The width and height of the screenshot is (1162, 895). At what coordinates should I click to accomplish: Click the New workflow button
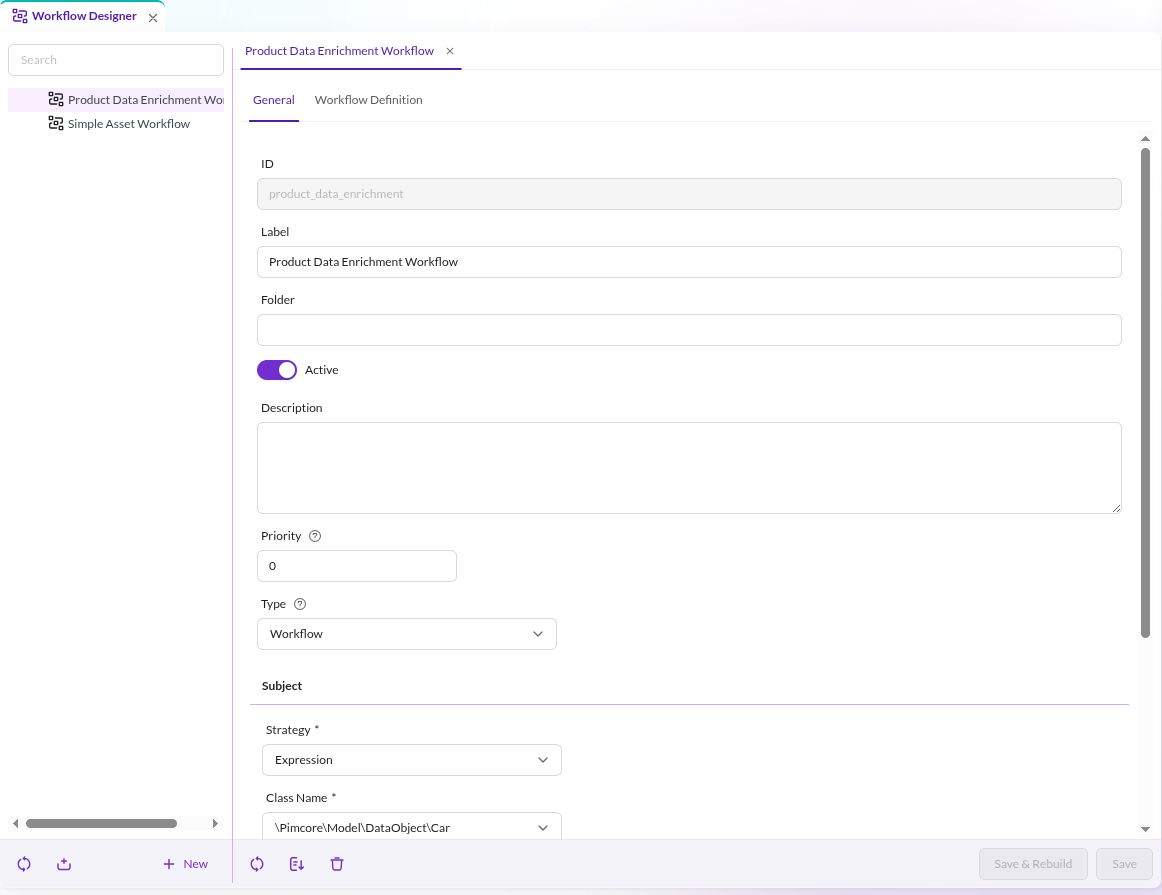(x=185, y=864)
